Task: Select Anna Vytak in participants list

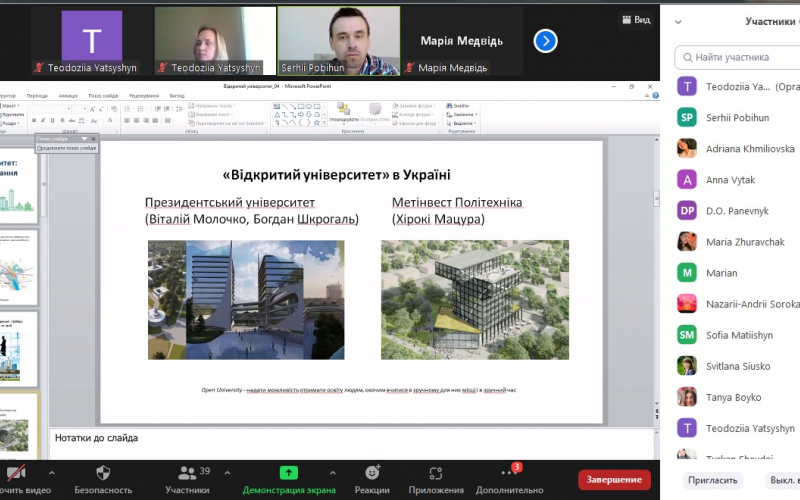Action: pos(738,180)
